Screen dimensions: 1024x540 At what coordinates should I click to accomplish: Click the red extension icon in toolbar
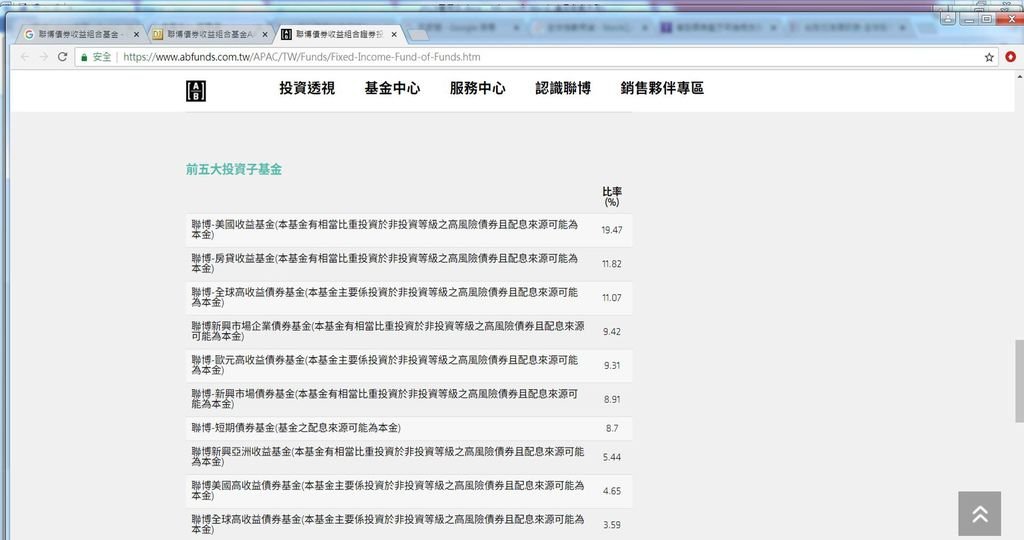pyautogui.click(x=1010, y=57)
